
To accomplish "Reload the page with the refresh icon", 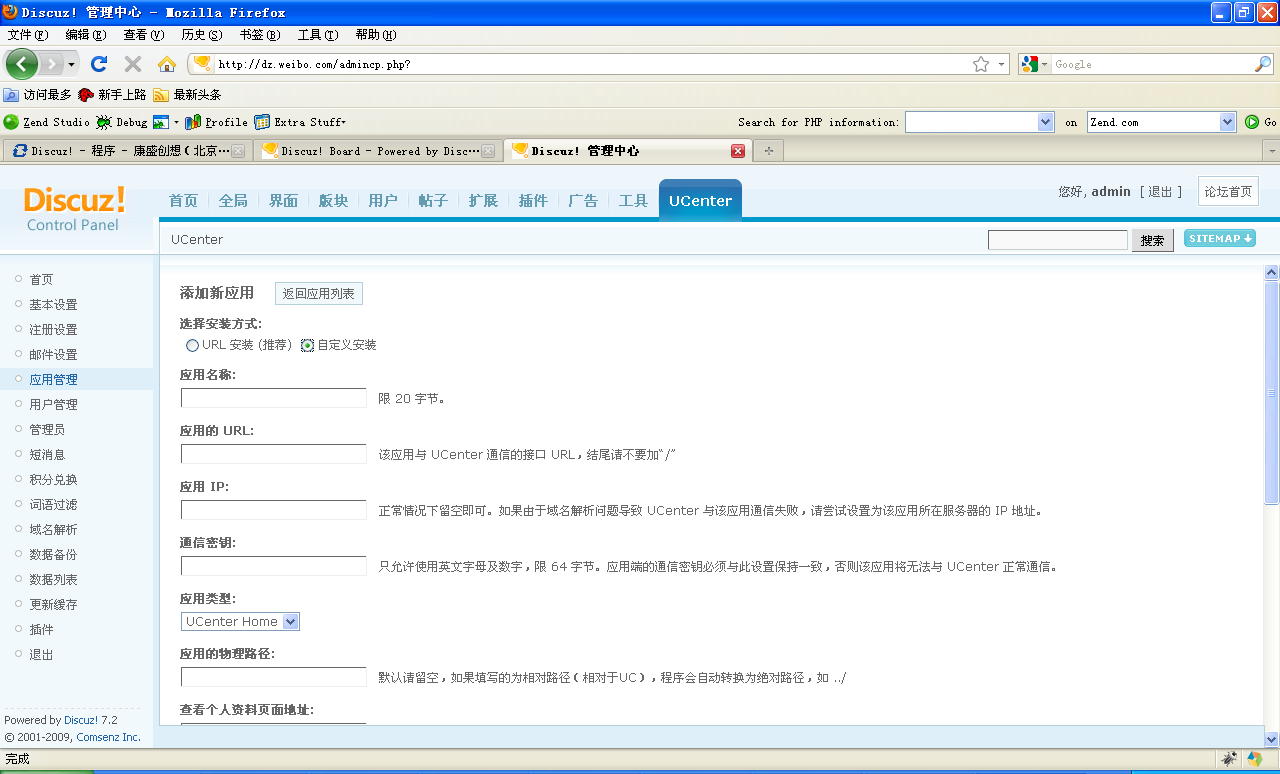I will [98, 64].
